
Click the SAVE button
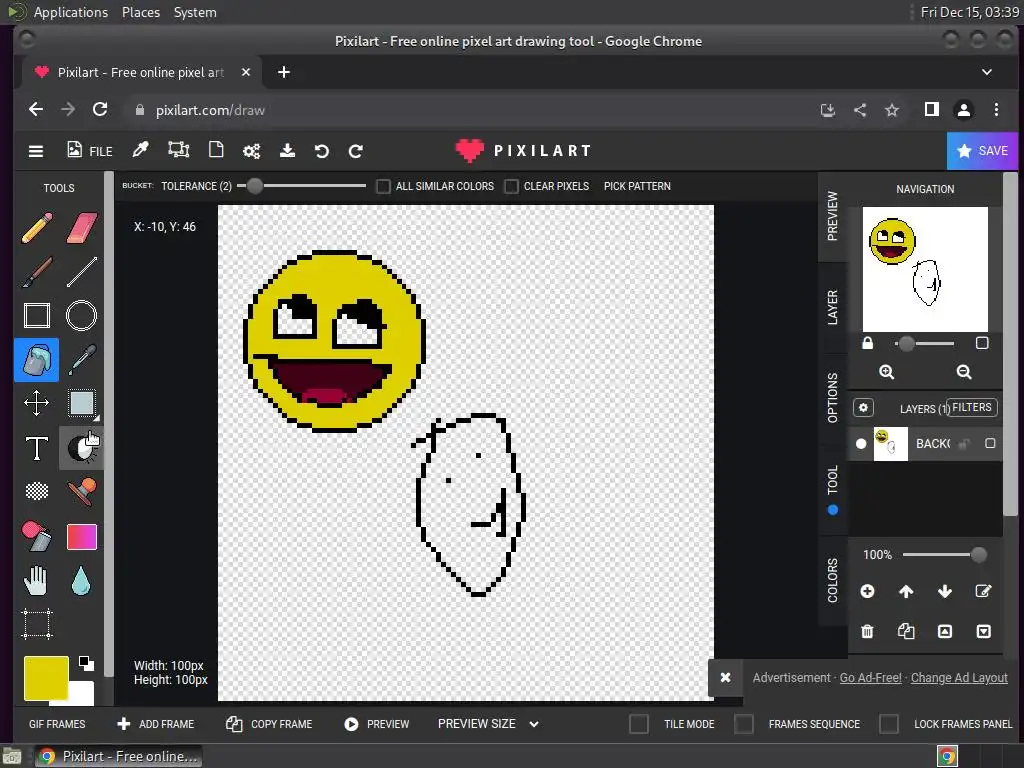click(x=982, y=151)
